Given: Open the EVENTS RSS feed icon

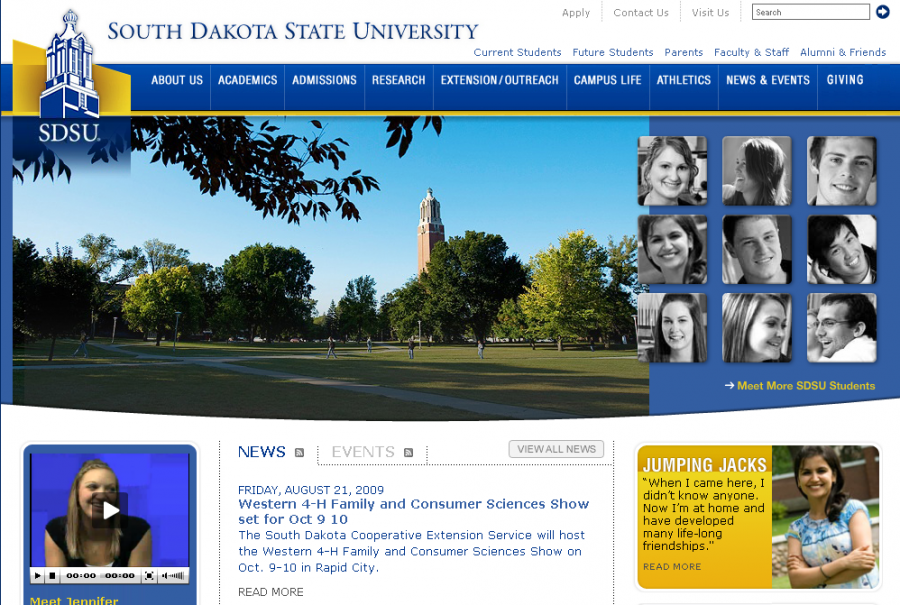Looking at the screenshot, I should pyautogui.click(x=408, y=452).
